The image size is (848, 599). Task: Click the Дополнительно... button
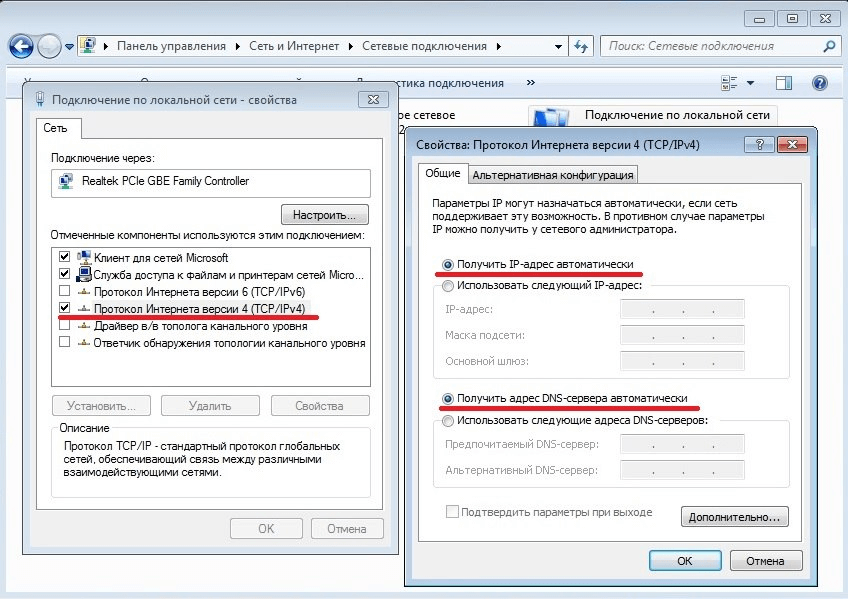click(x=735, y=517)
